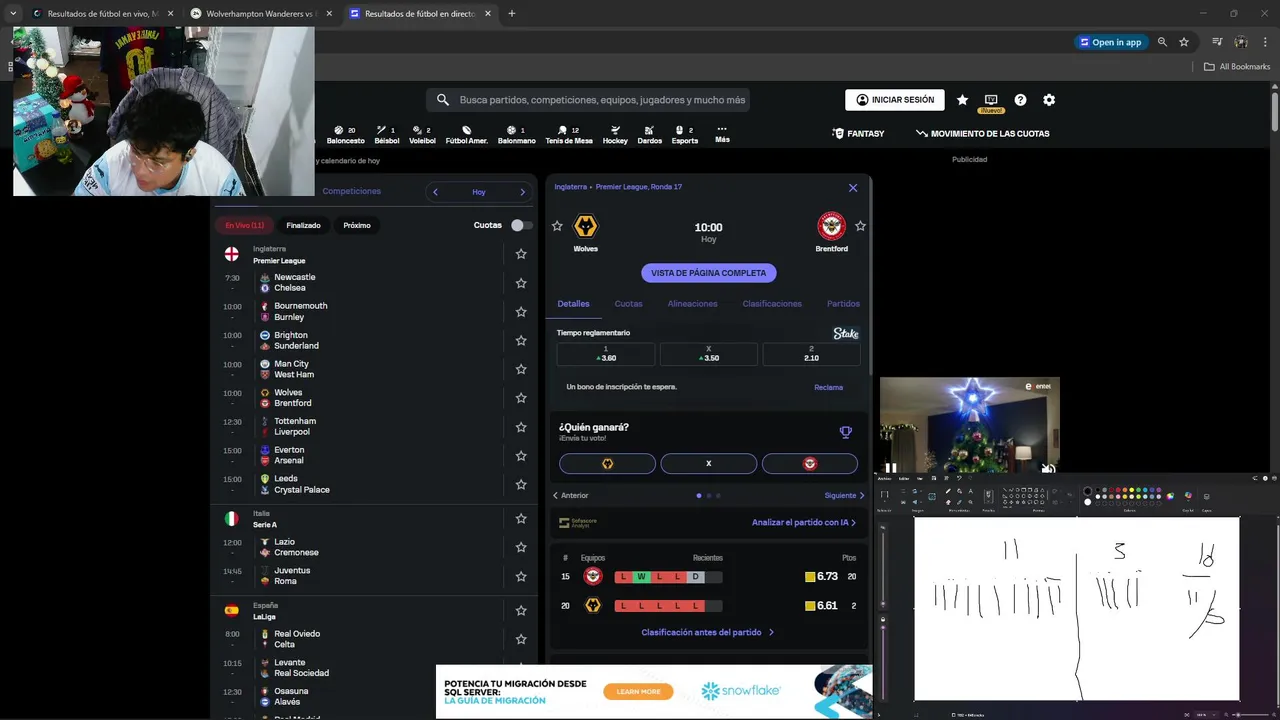Viewport: 1280px width, 720px height.
Task: Select the Próximo filter
Action: pos(357,225)
